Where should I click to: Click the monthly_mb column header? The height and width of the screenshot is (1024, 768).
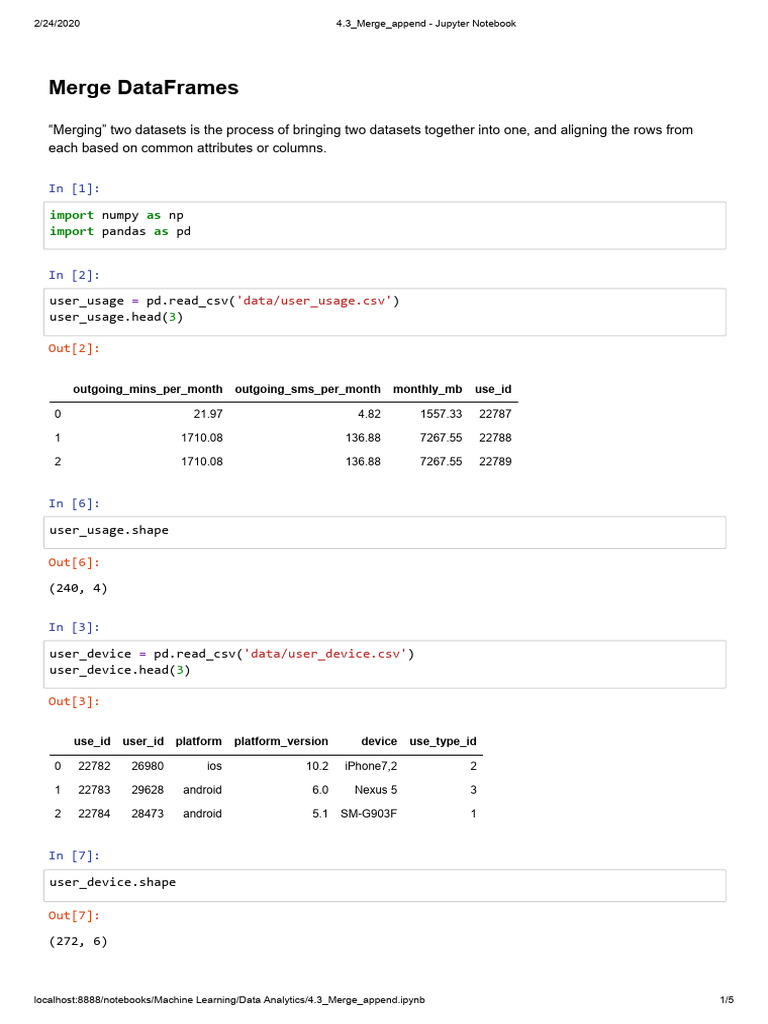(427, 389)
